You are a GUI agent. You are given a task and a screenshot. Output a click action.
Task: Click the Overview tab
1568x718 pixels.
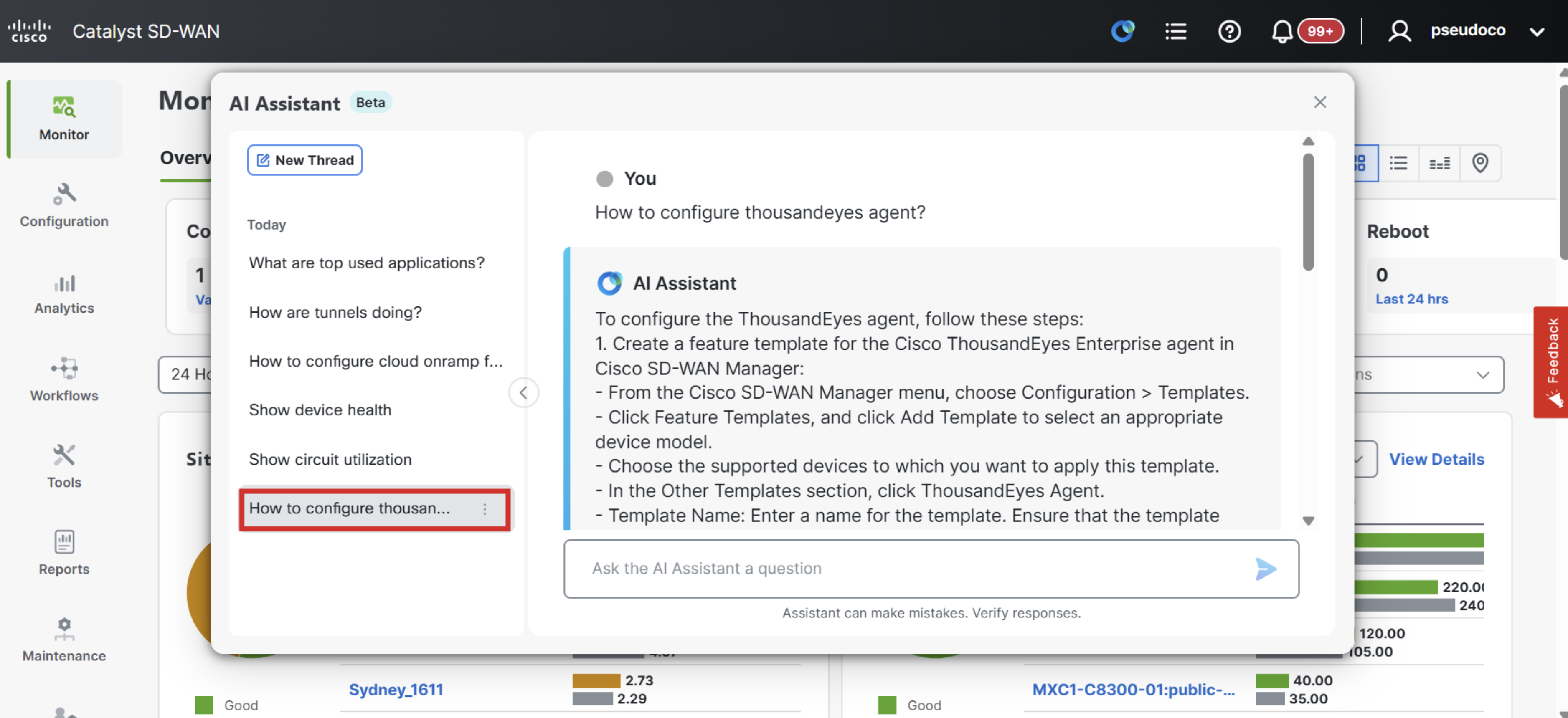185,158
